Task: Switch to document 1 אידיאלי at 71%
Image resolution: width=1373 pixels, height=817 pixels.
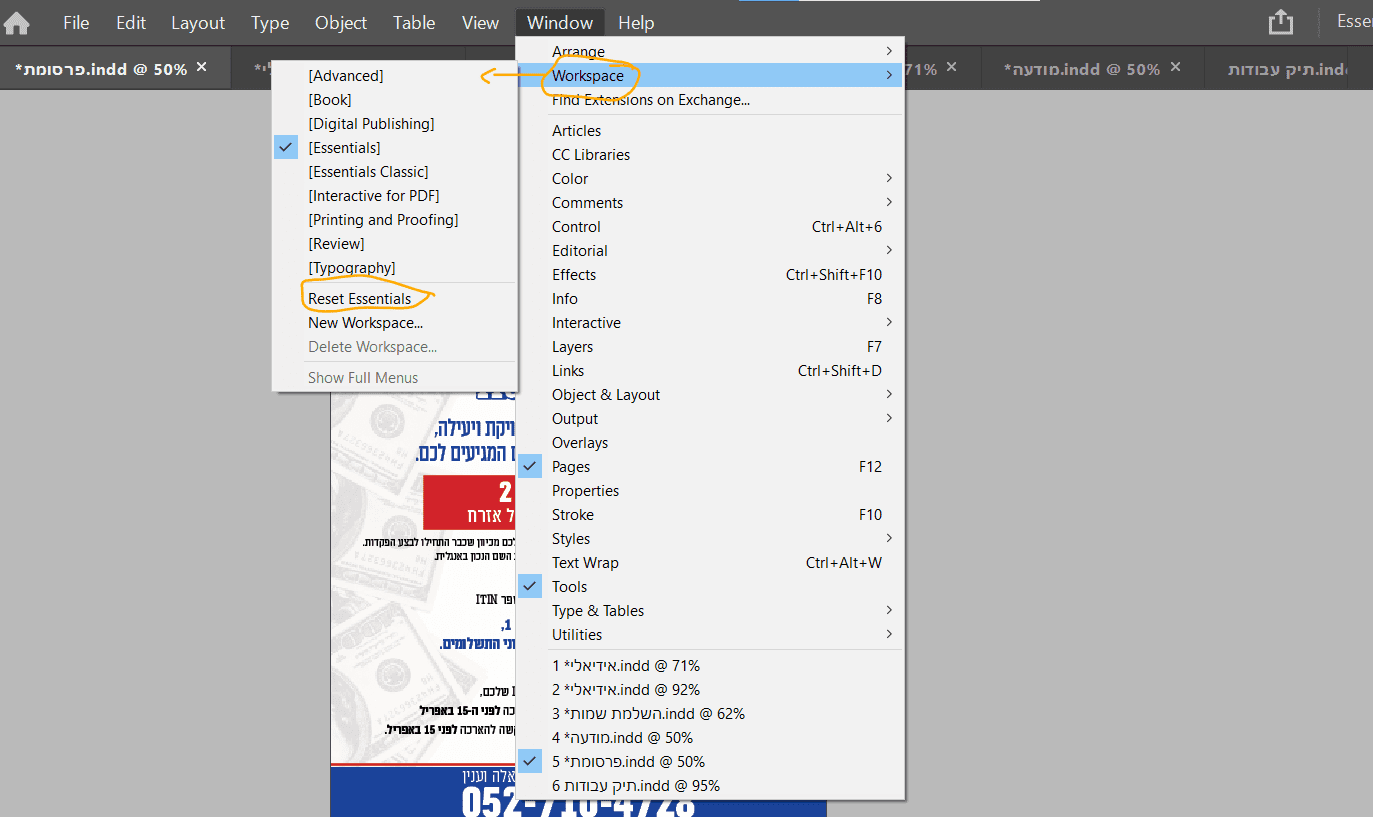Action: 710,666
